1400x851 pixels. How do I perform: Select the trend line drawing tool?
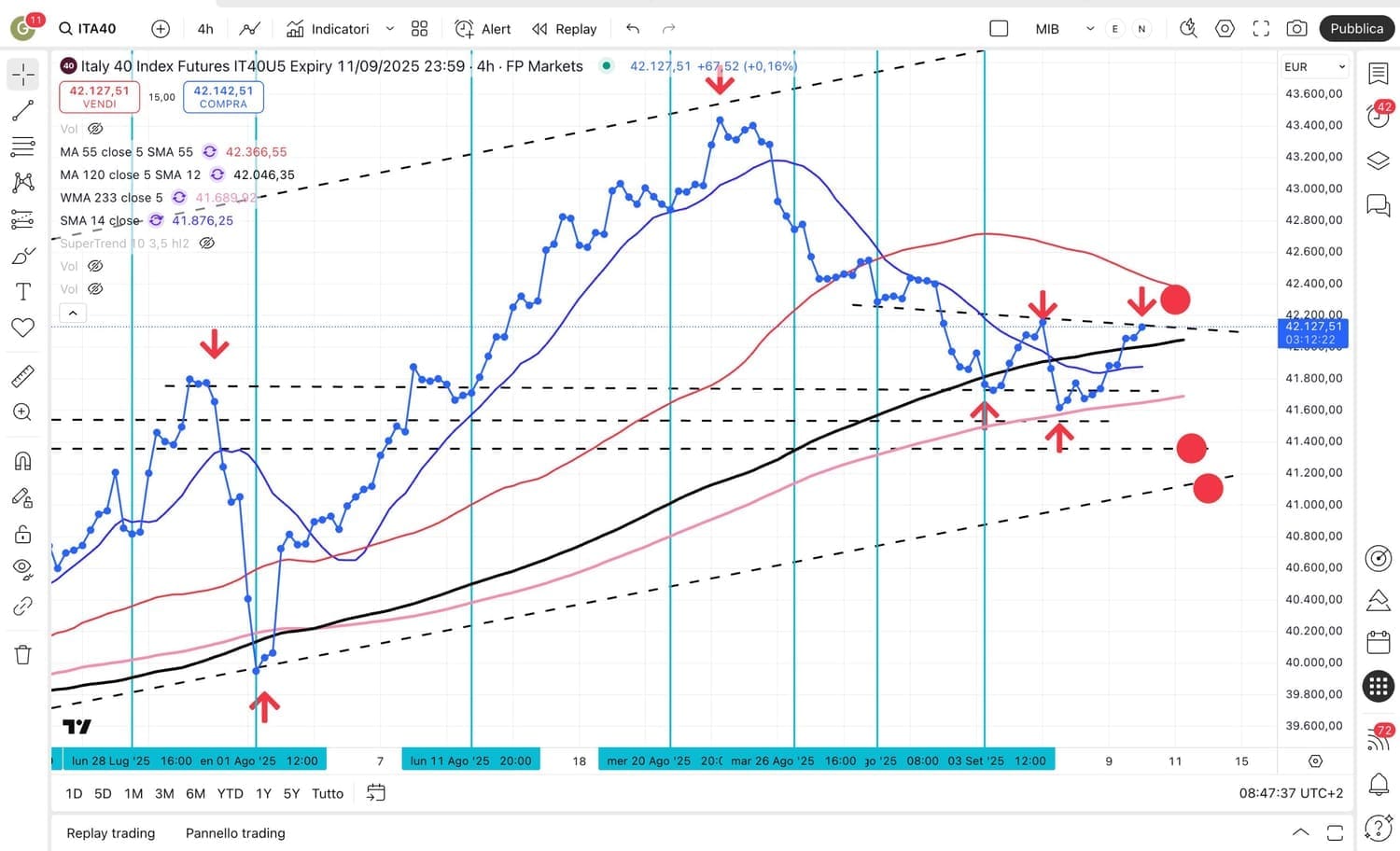click(x=23, y=111)
